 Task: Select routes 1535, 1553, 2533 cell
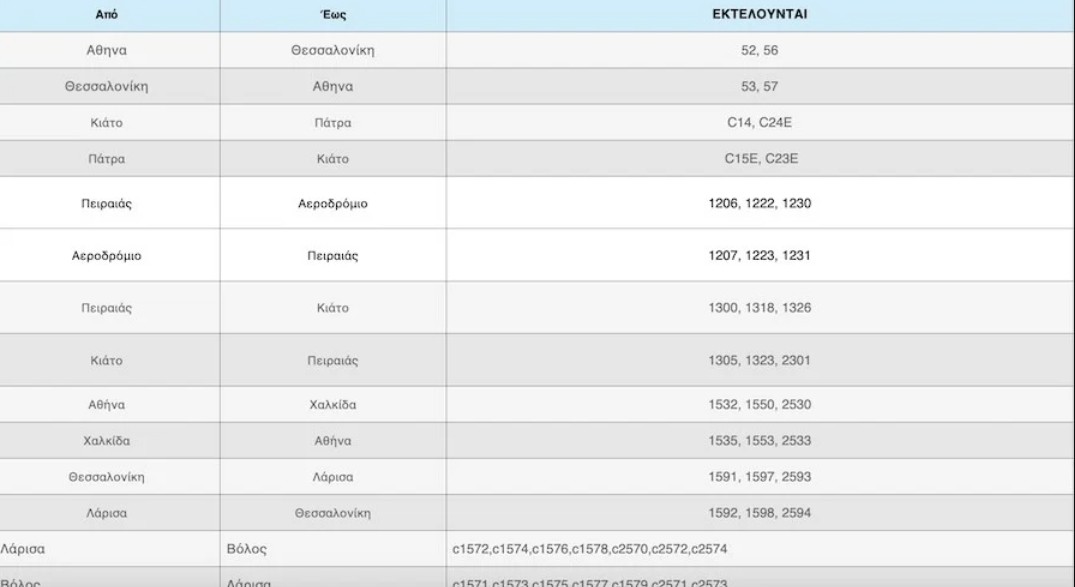[x=760, y=440]
